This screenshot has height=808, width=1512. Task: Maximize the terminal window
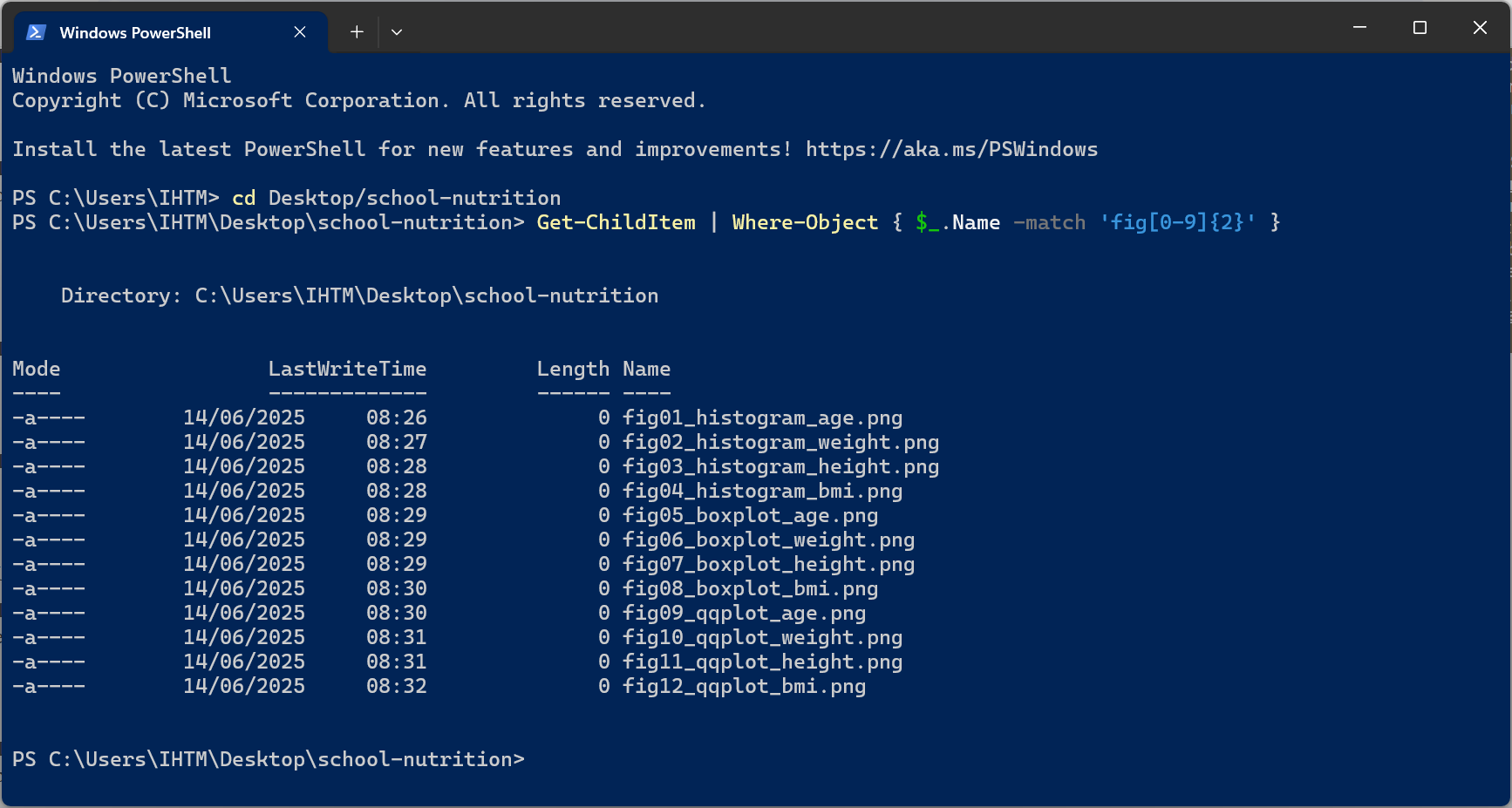(x=1420, y=28)
